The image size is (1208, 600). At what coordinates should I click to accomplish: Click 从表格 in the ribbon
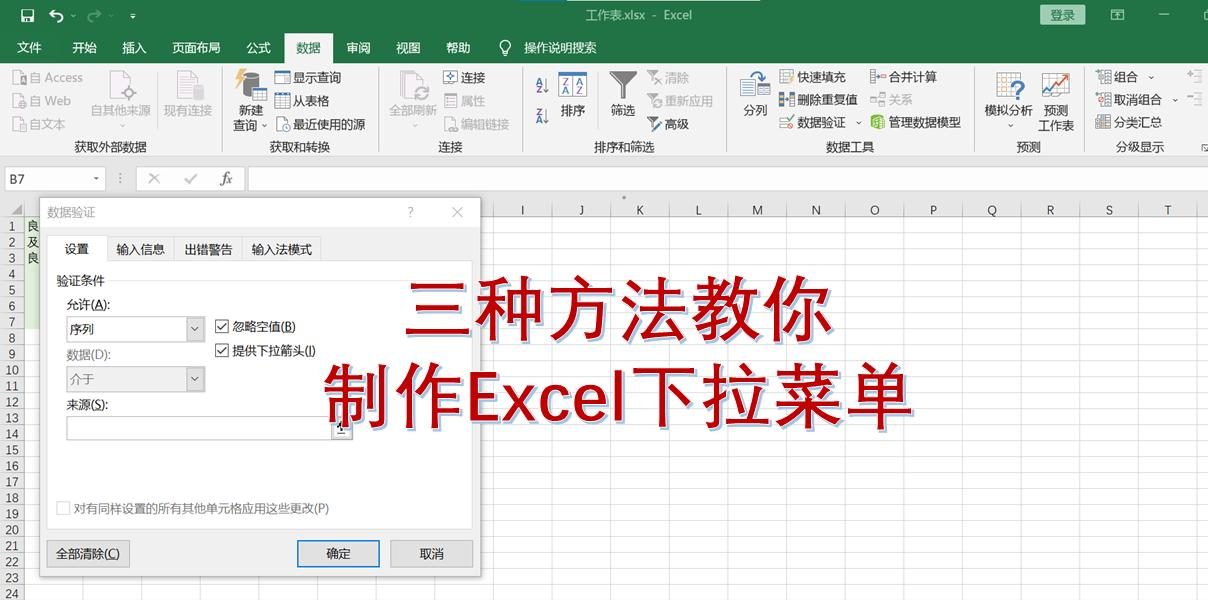pyautogui.click(x=302, y=100)
